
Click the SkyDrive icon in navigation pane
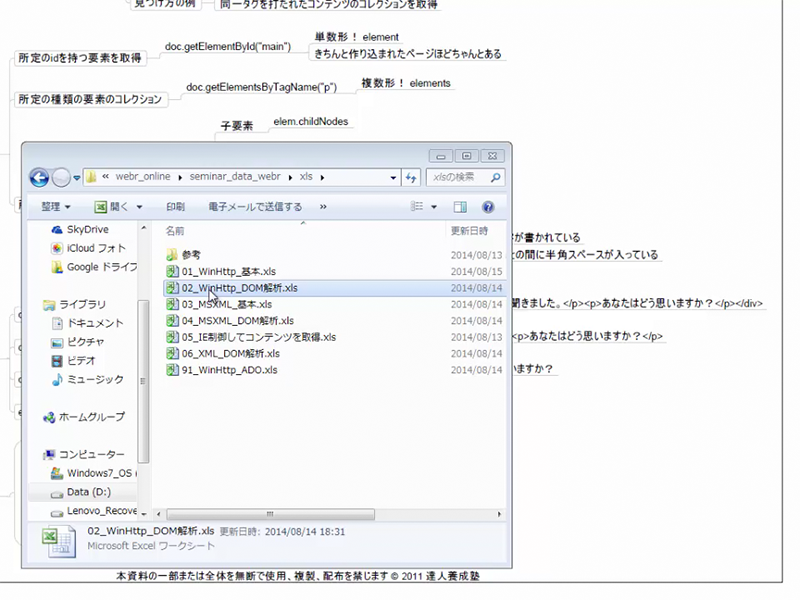tap(57, 230)
